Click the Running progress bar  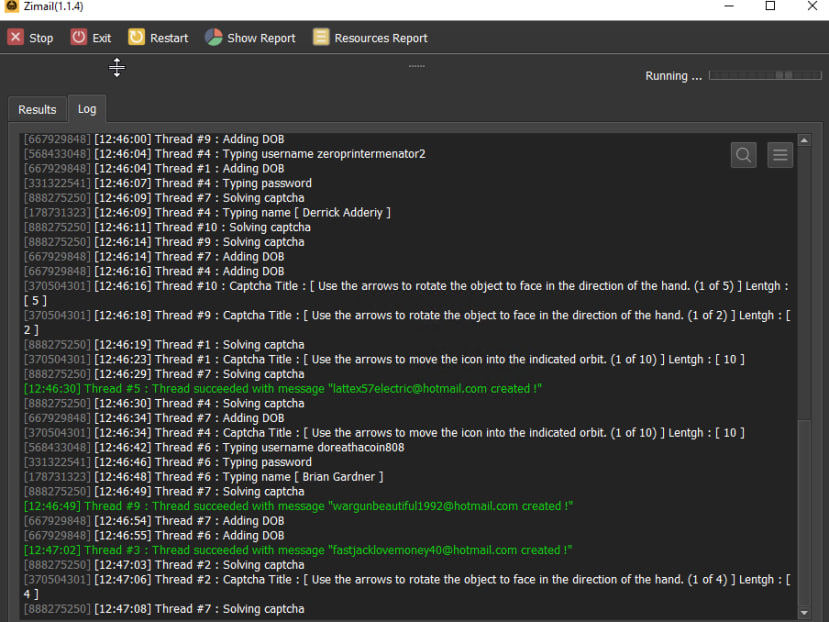click(765, 75)
